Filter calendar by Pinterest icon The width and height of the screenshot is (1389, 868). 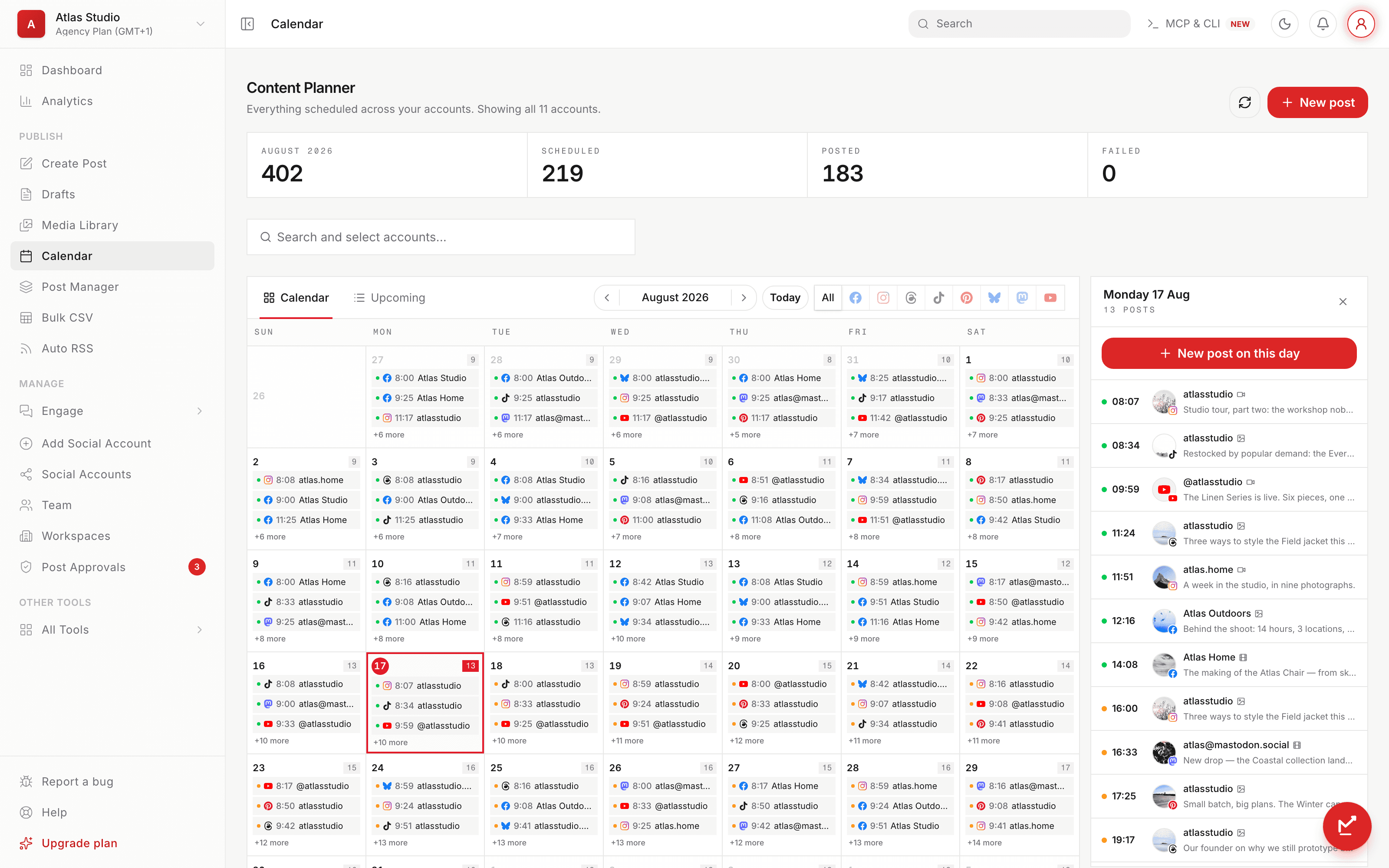[x=967, y=297]
